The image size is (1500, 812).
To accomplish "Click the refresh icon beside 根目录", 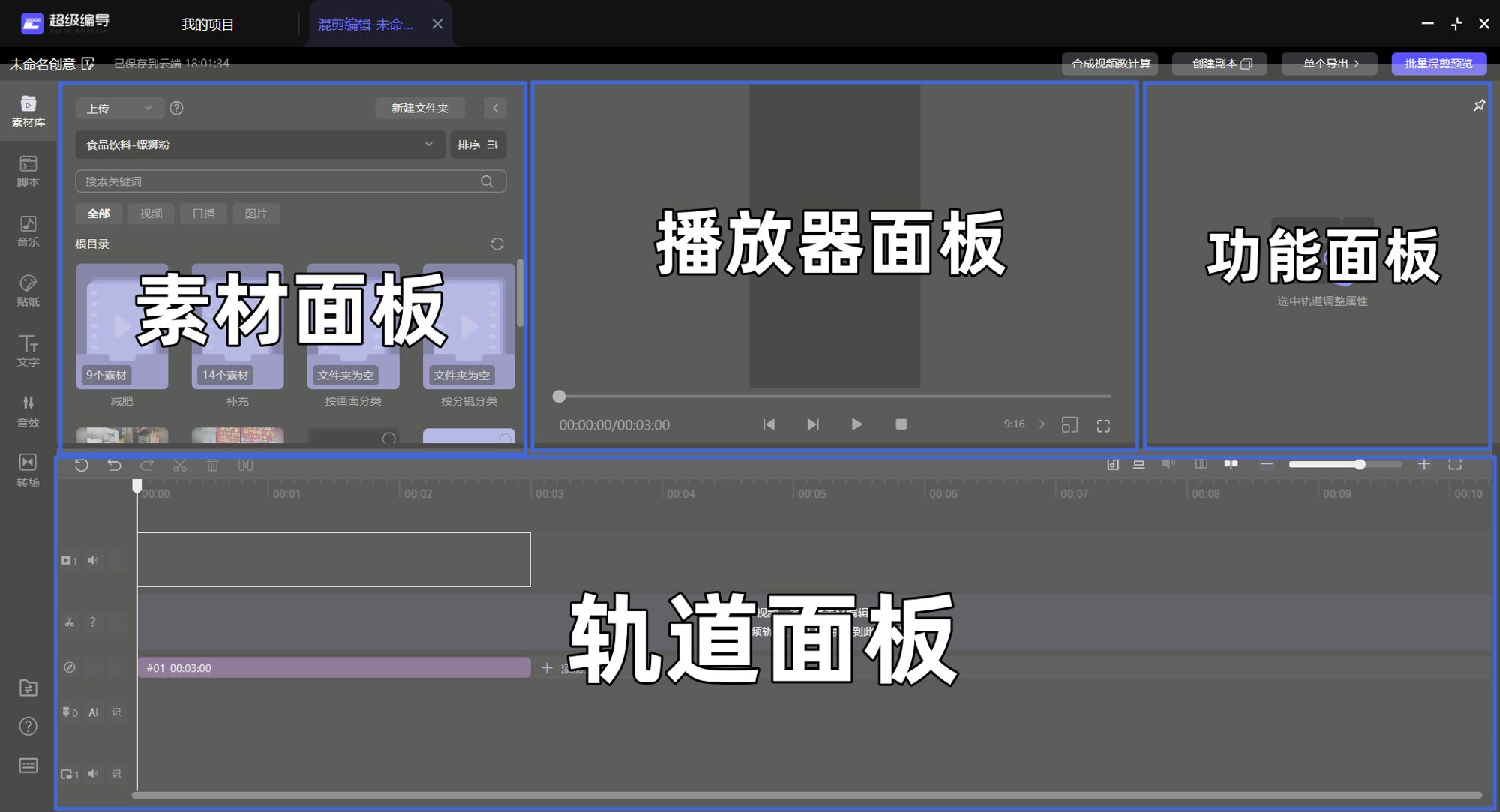I will pos(496,244).
